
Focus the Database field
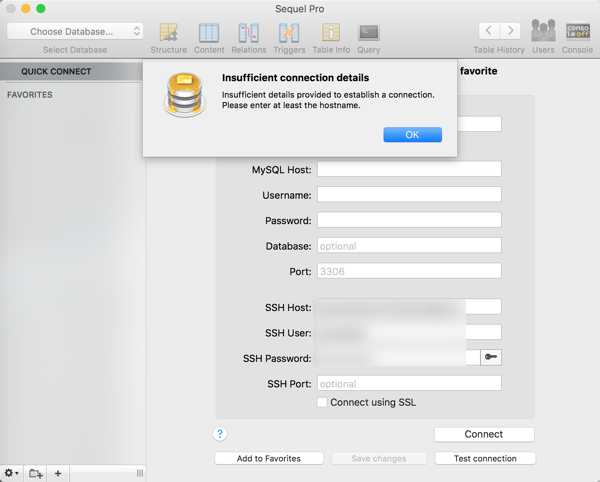409,245
